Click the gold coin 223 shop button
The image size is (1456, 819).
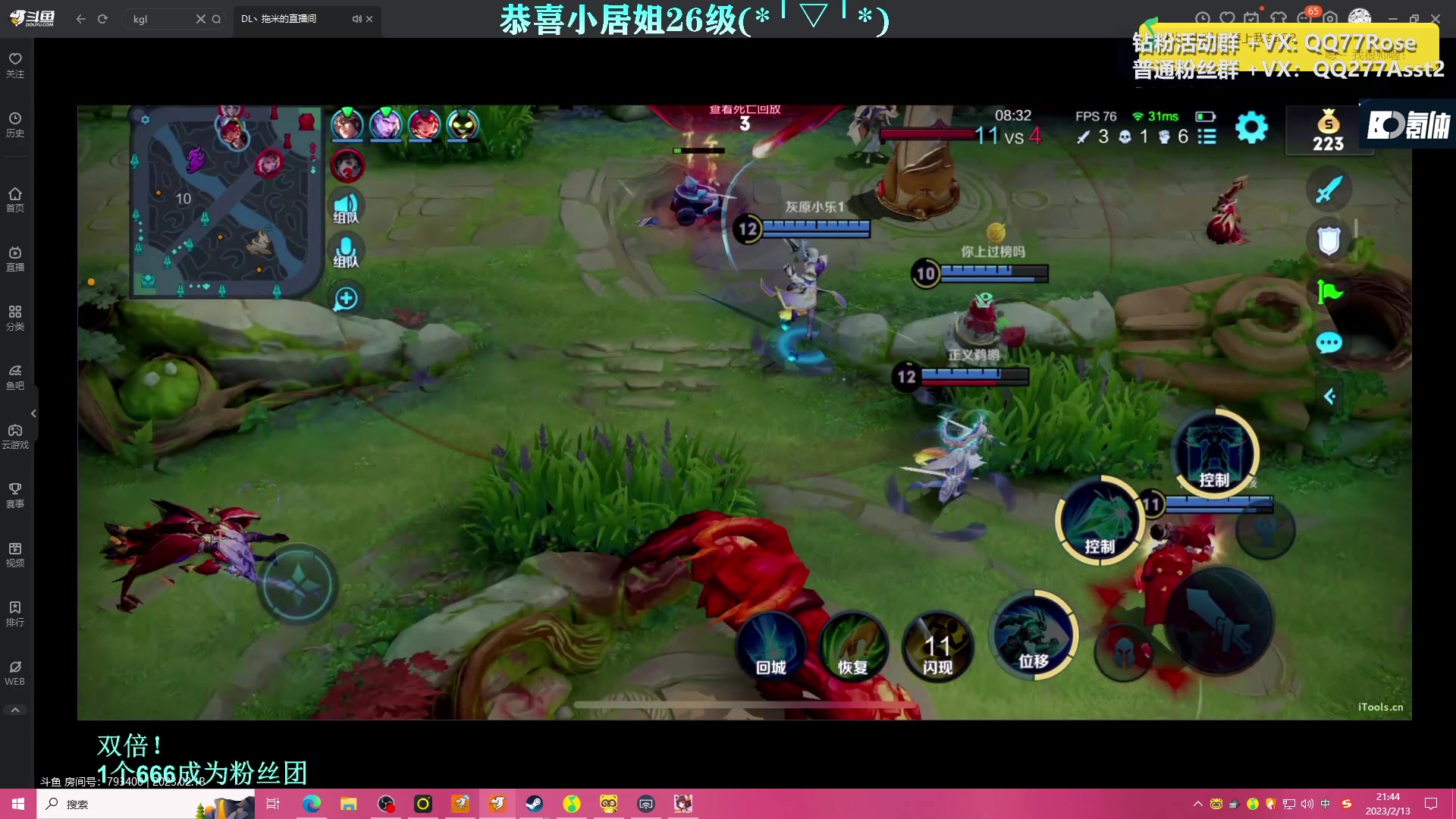pos(1329,130)
